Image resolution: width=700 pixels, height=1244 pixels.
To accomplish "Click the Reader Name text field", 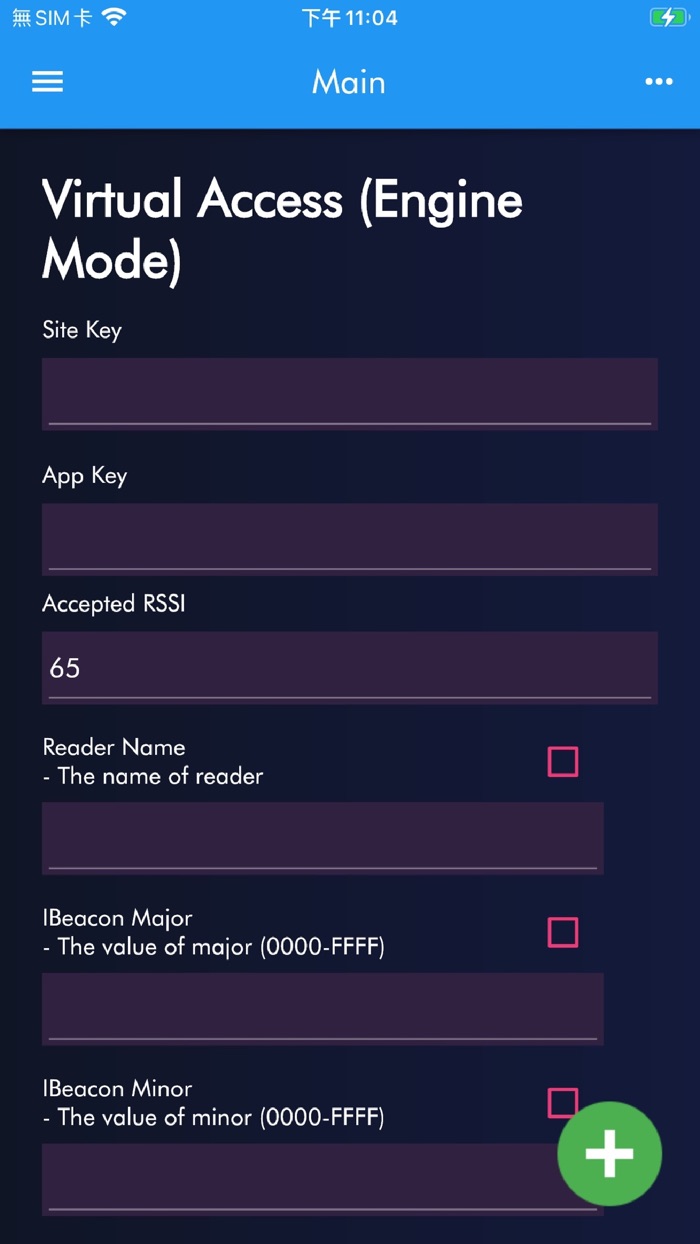I will [322, 837].
